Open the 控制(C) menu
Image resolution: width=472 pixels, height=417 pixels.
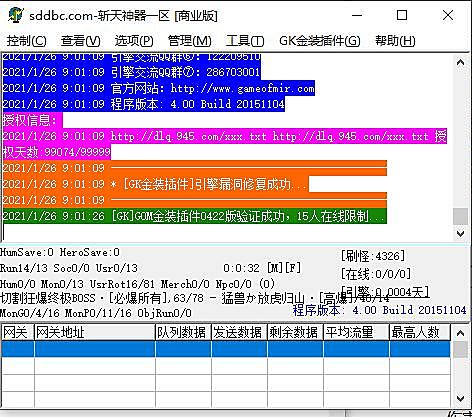27,41
